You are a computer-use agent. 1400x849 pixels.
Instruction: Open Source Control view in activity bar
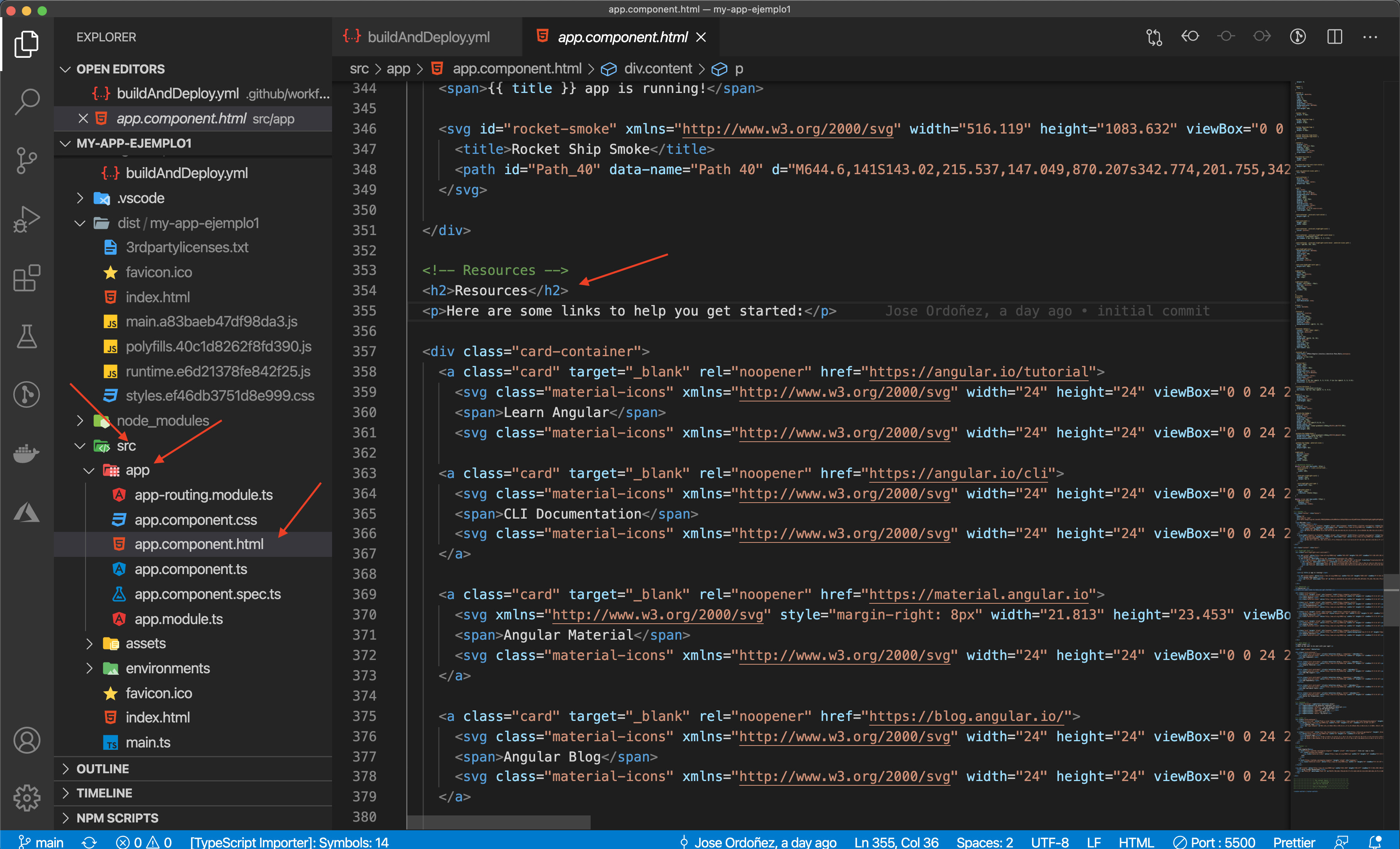click(27, 160)
